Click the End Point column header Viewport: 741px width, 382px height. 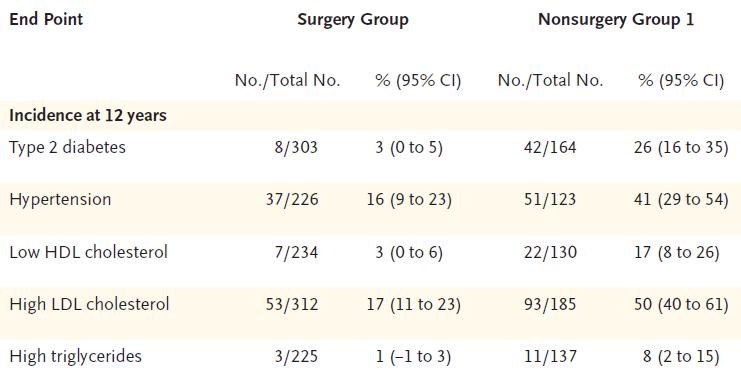click(x=46, y=19)
